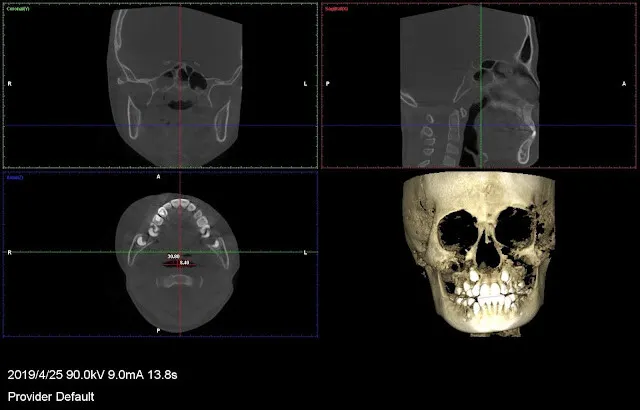Click the A orientation marker in sagittal view
The height and width of the screenshot is (410, 640).
[624, 84]
